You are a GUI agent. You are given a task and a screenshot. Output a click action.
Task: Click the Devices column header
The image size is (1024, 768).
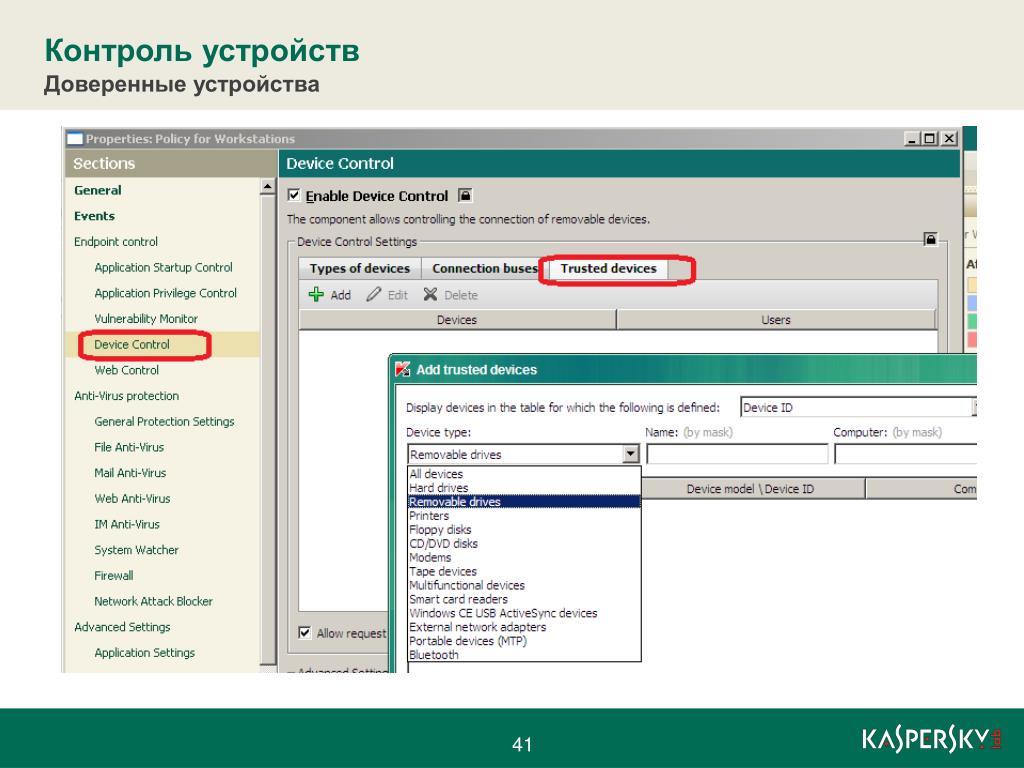click(457, 319)
